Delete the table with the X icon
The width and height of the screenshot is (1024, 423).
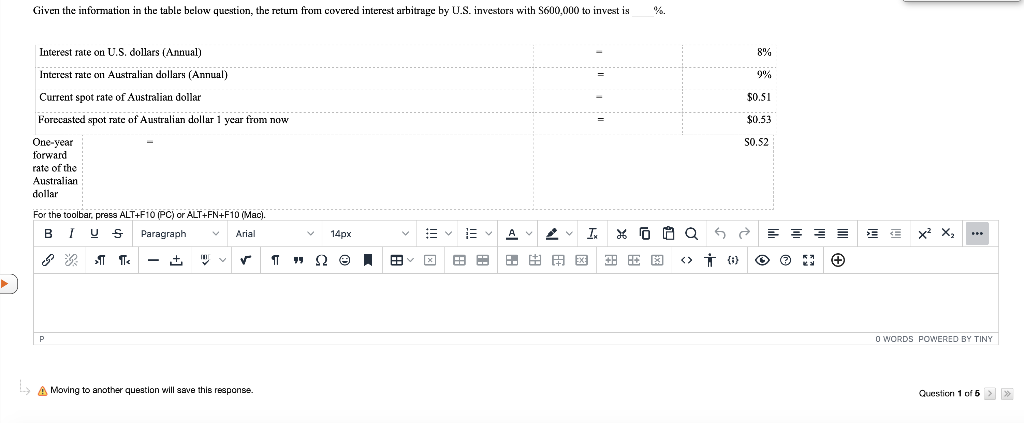point(430,260)
